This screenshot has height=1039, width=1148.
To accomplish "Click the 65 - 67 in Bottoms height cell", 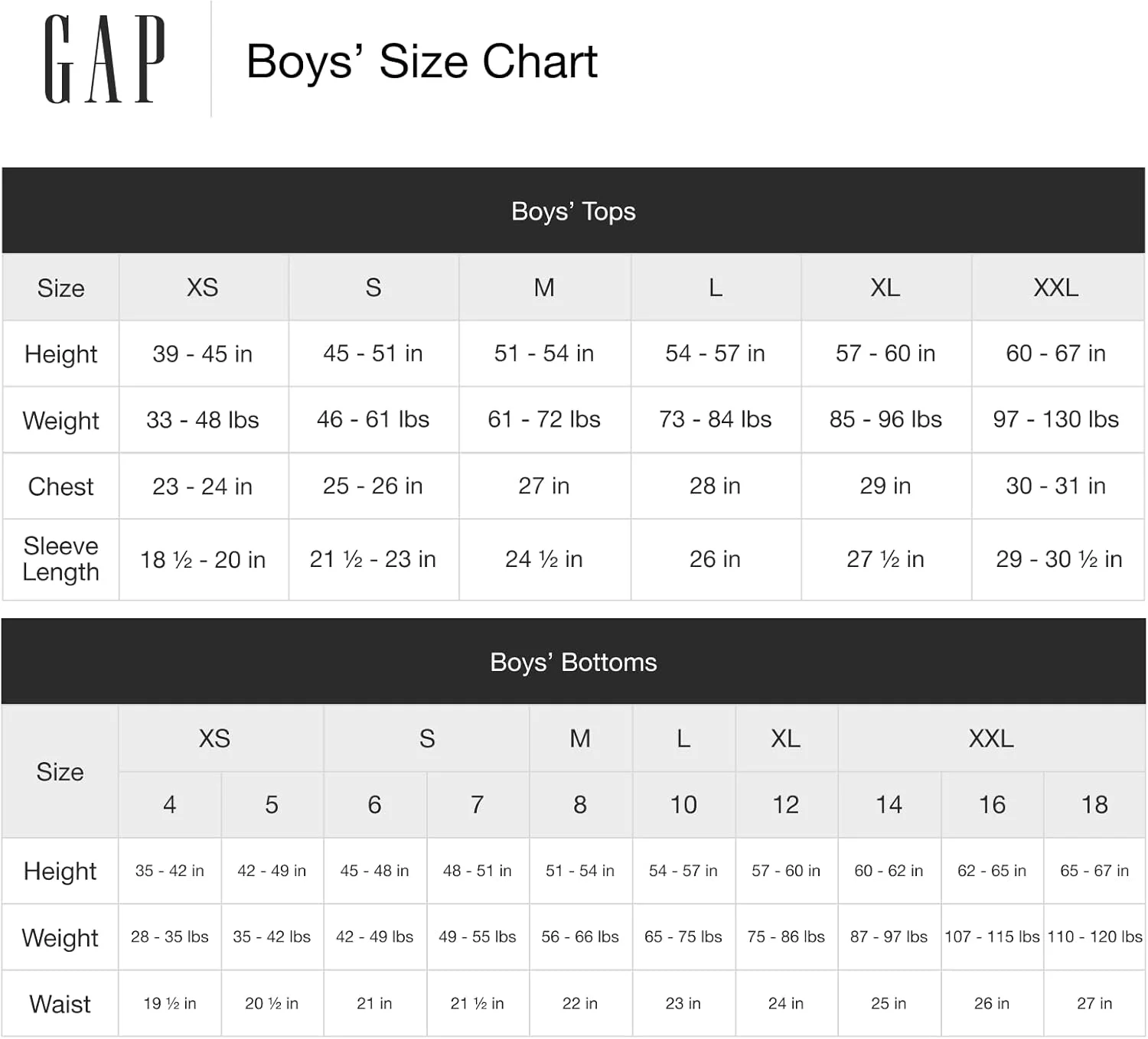I will pos(1094,871).
